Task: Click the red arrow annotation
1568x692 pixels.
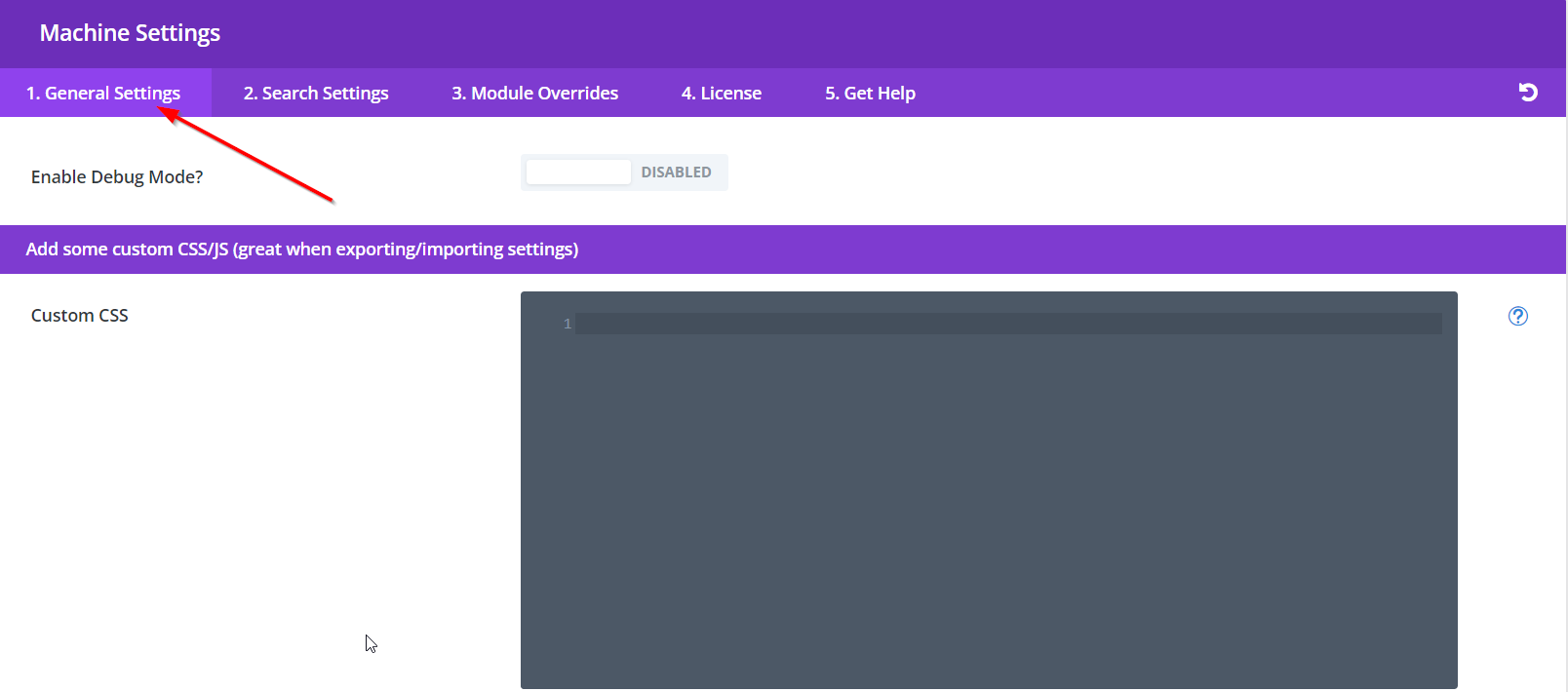Action: 249,157
